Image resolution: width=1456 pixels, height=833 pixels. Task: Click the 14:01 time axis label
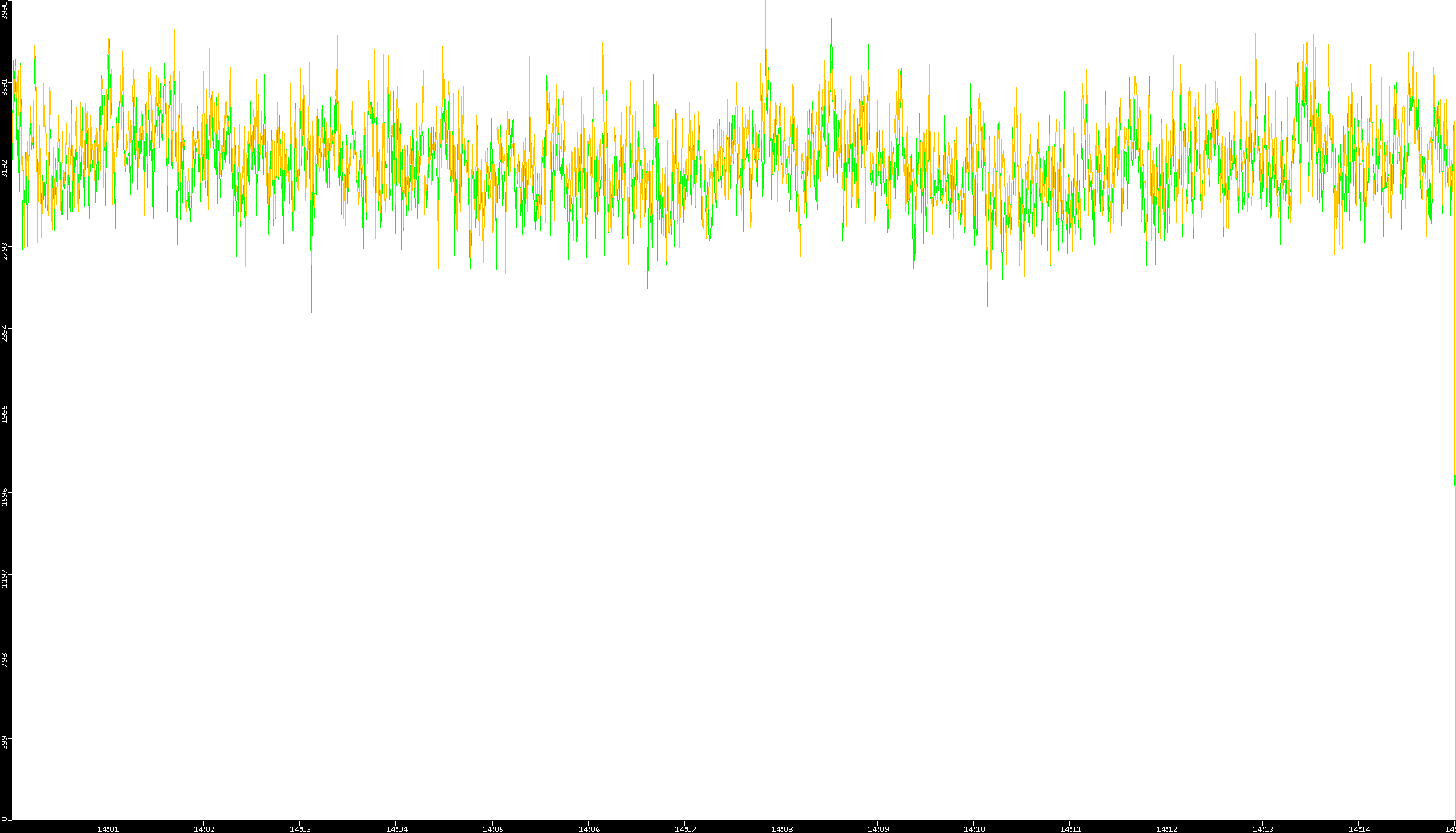tap(107, 828)
